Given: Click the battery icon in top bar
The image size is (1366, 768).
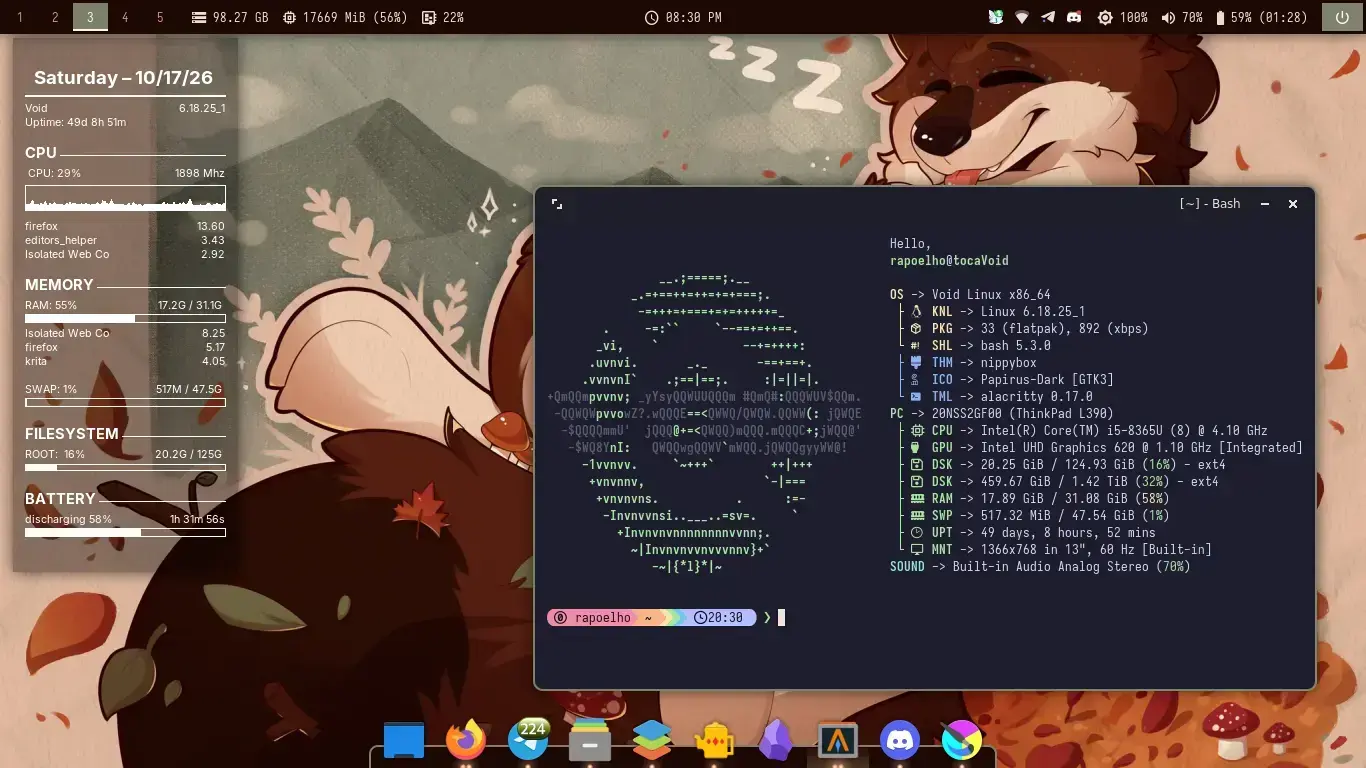Looking at the screenshot, I should click(x=1220, y=18).
